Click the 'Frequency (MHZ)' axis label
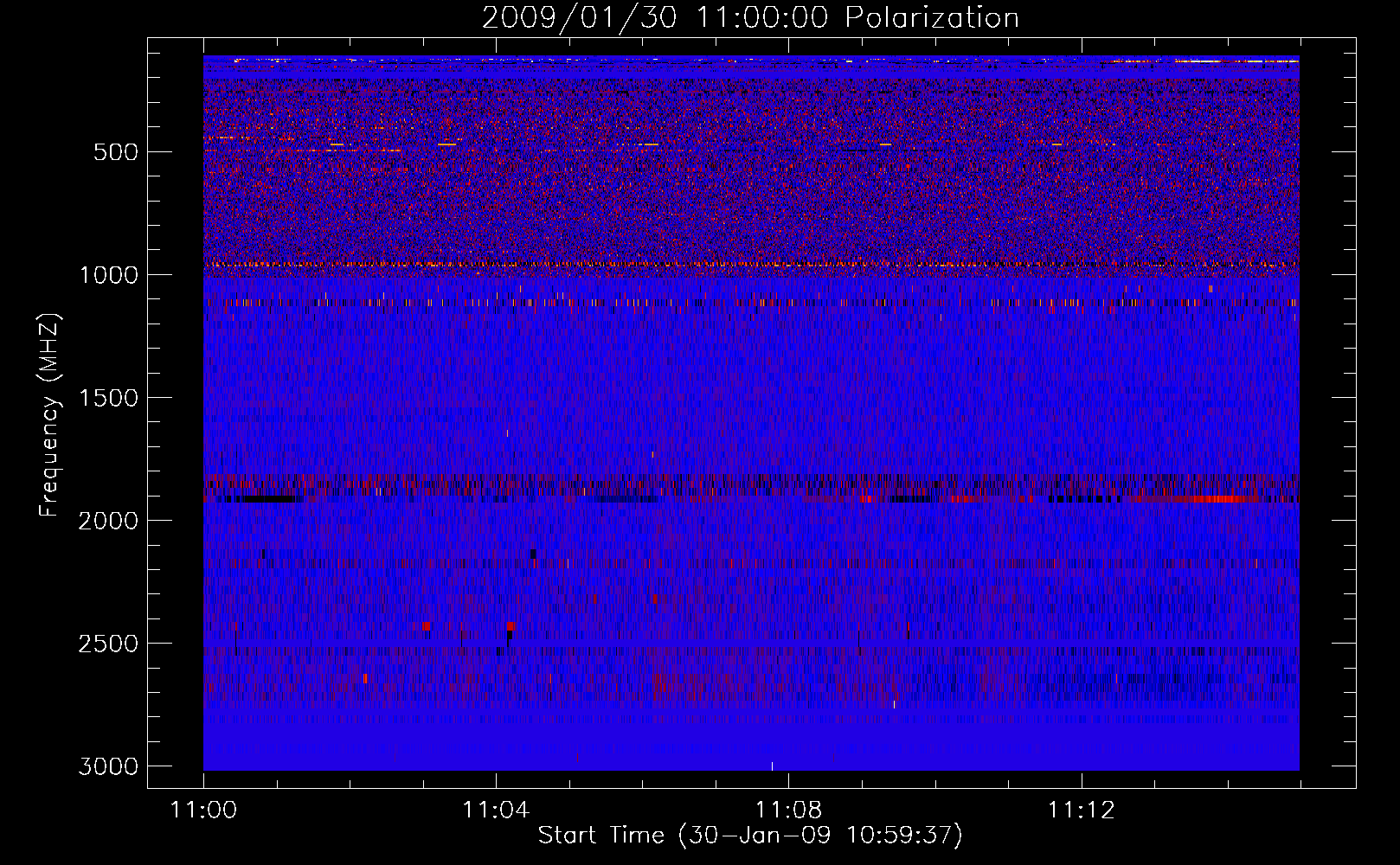 coord(49,414)
